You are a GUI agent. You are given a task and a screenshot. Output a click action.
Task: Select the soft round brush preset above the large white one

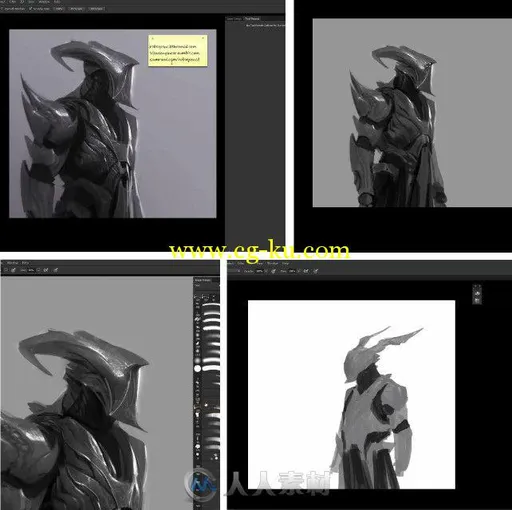[x=197, y=361]
